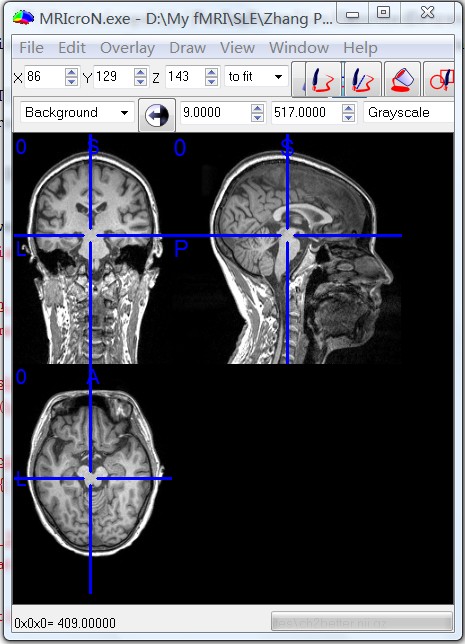Open the File menu

[x=31, y=48]
